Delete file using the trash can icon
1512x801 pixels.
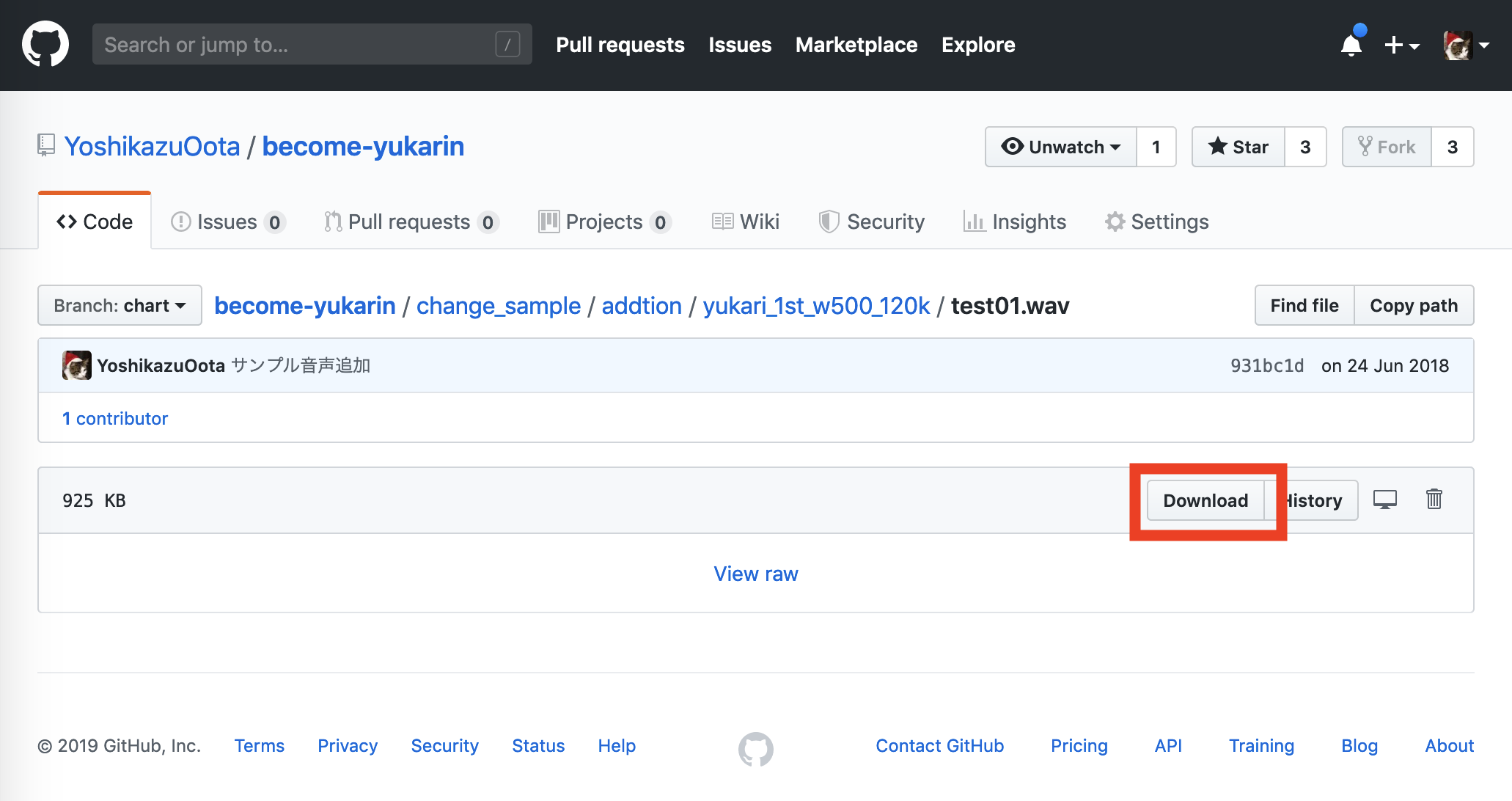coord(1434,500)
